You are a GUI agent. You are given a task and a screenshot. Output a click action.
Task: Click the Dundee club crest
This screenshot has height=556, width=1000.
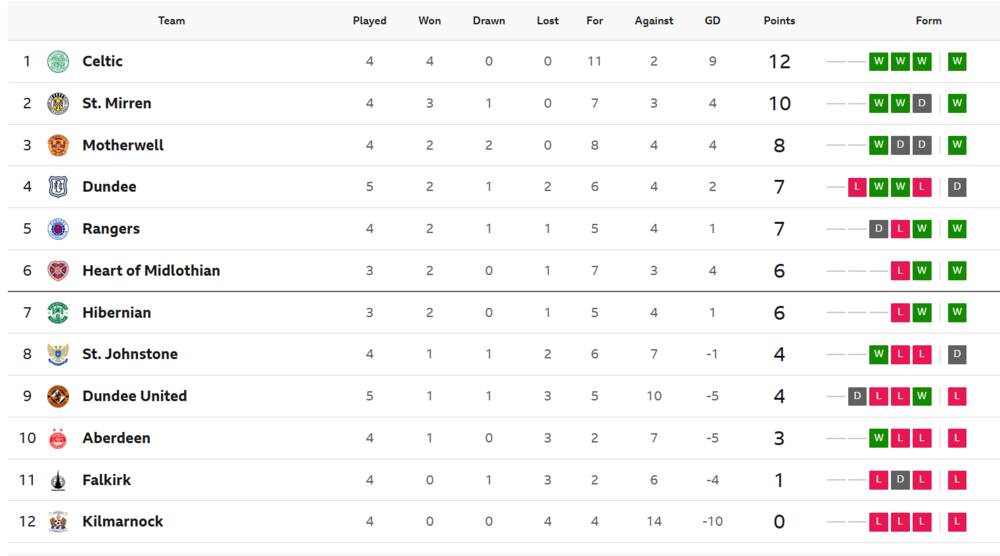(x=58, y=187)
